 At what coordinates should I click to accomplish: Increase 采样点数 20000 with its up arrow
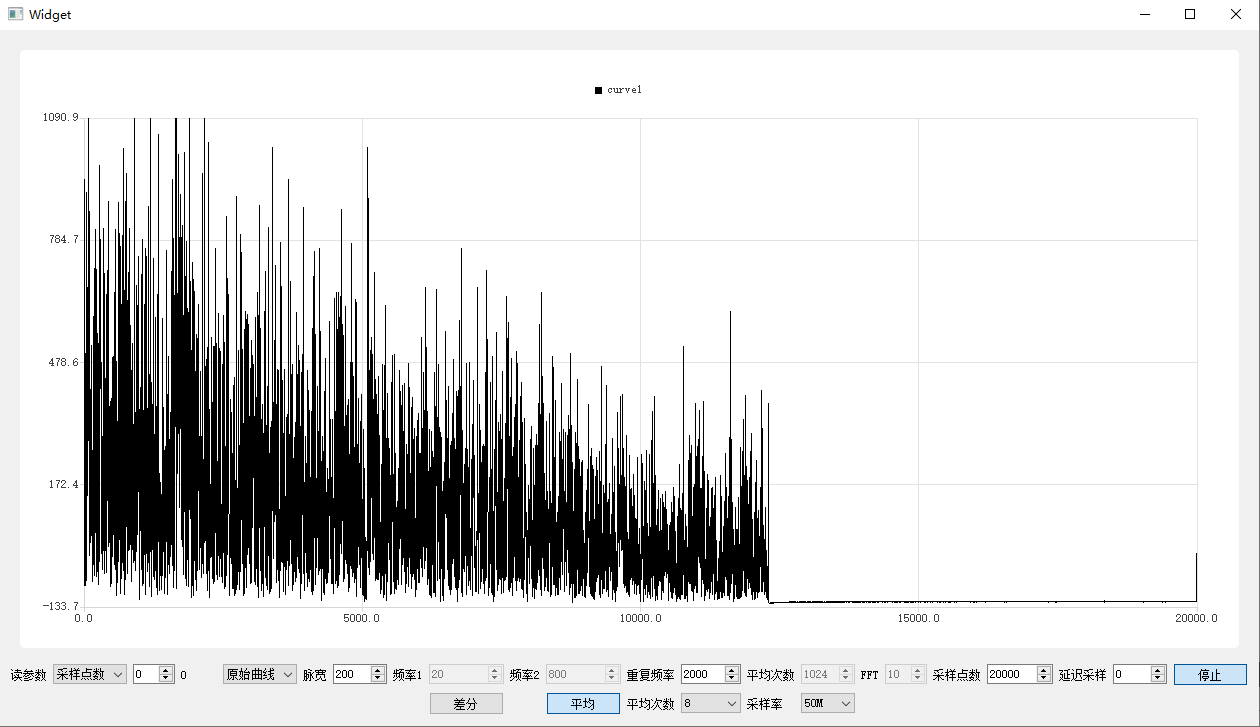click(1045, 670)
